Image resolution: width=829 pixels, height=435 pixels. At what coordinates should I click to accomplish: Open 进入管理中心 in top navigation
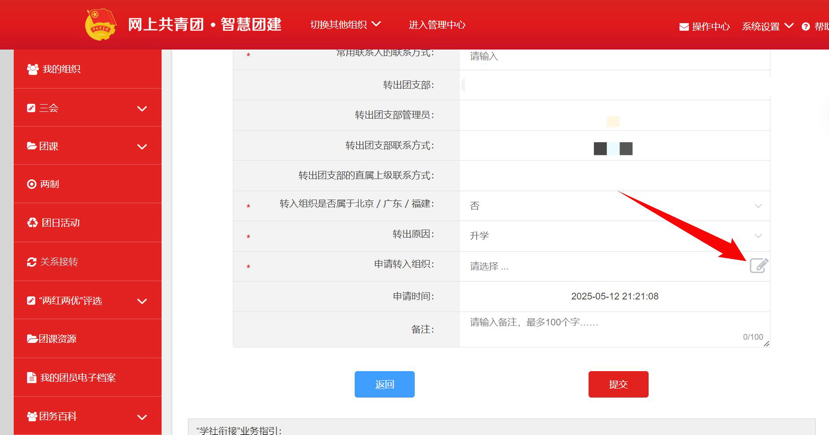pyautogui.click(x=437, y=25)
